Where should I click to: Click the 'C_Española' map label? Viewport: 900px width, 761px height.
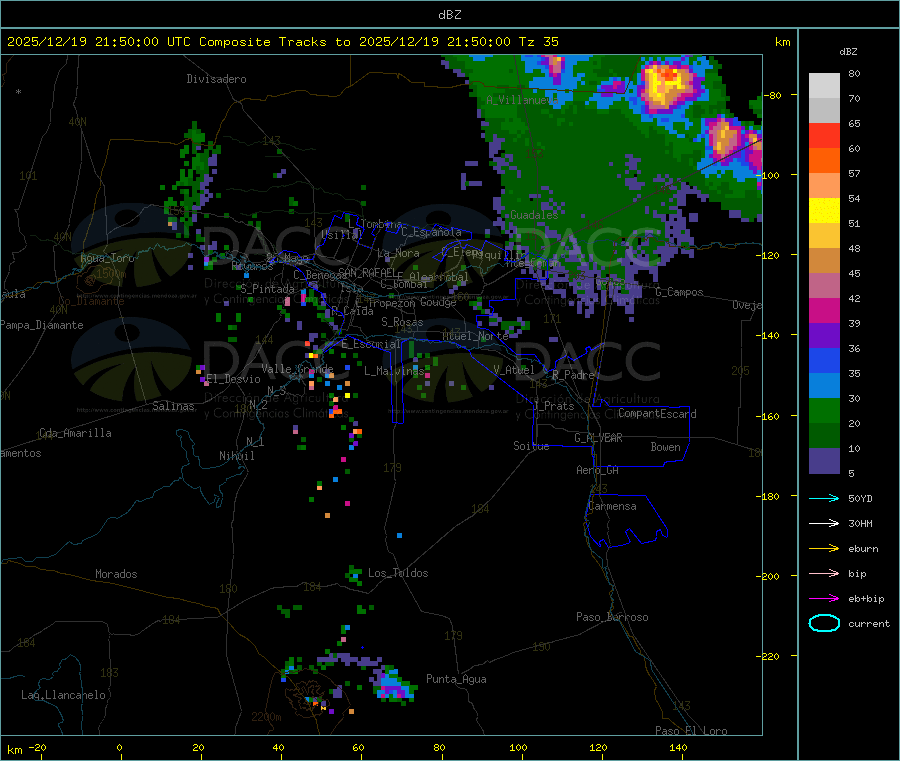point(431,232)
